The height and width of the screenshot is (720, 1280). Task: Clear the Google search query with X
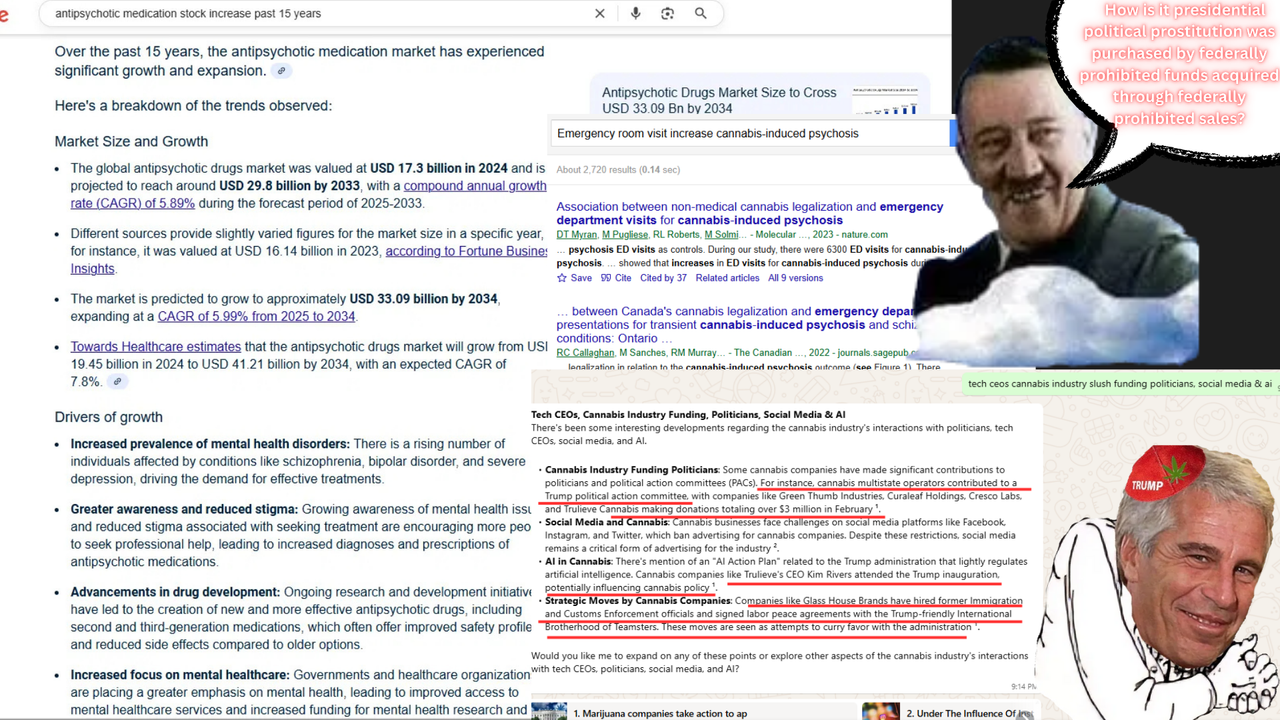[600, 14]
